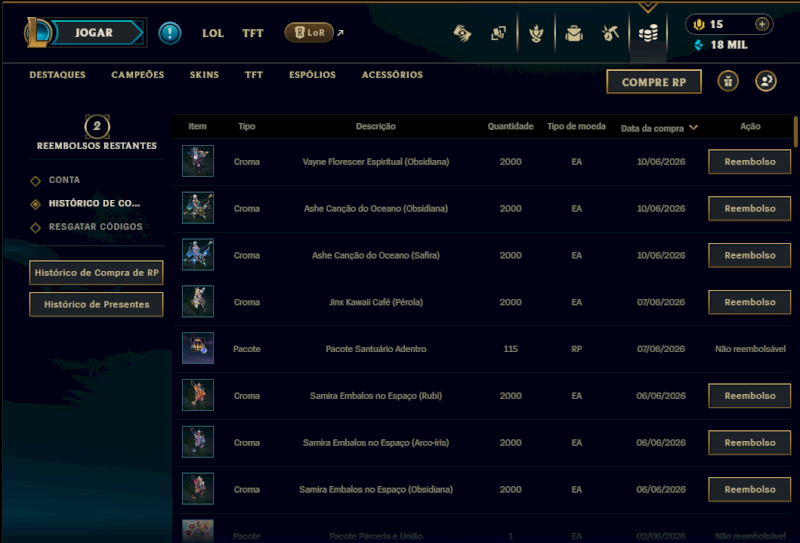Click Samira Embalos (Obsidiana) thumbnail

(x=198, y=489)
